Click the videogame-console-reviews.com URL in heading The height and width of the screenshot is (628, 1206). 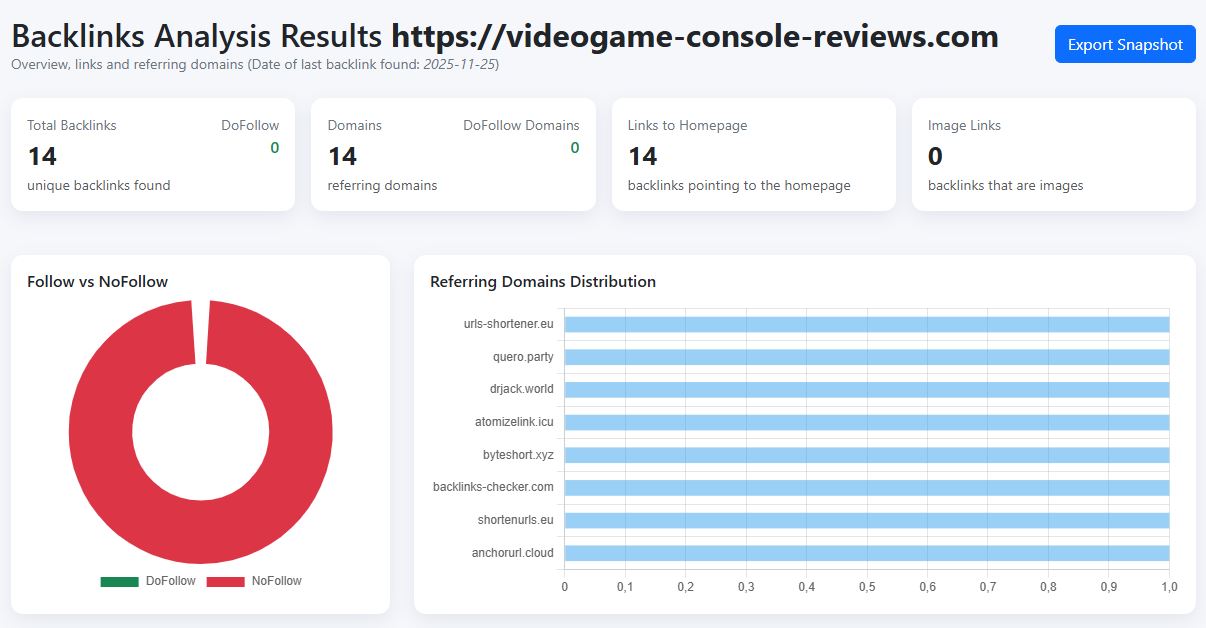pyautogui.click(x=695, y=36)
